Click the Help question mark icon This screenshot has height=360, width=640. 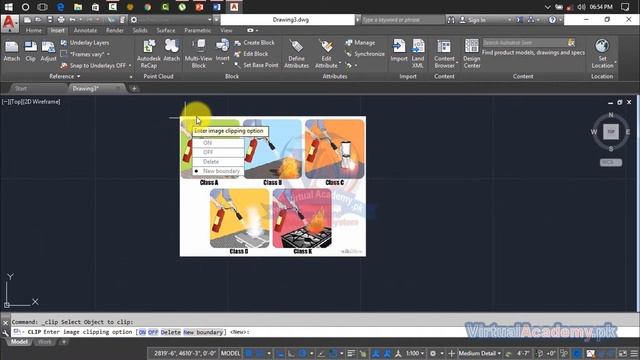tap(552, 20)
